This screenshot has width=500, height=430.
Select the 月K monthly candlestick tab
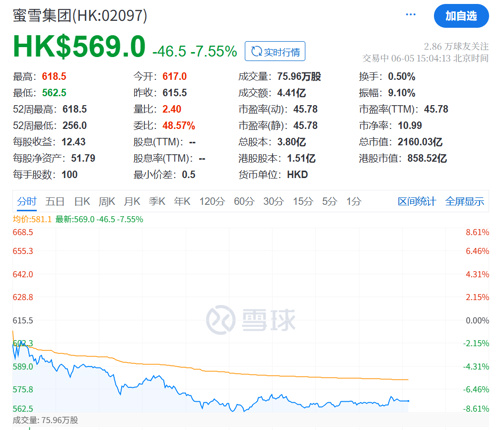[132, 201]
